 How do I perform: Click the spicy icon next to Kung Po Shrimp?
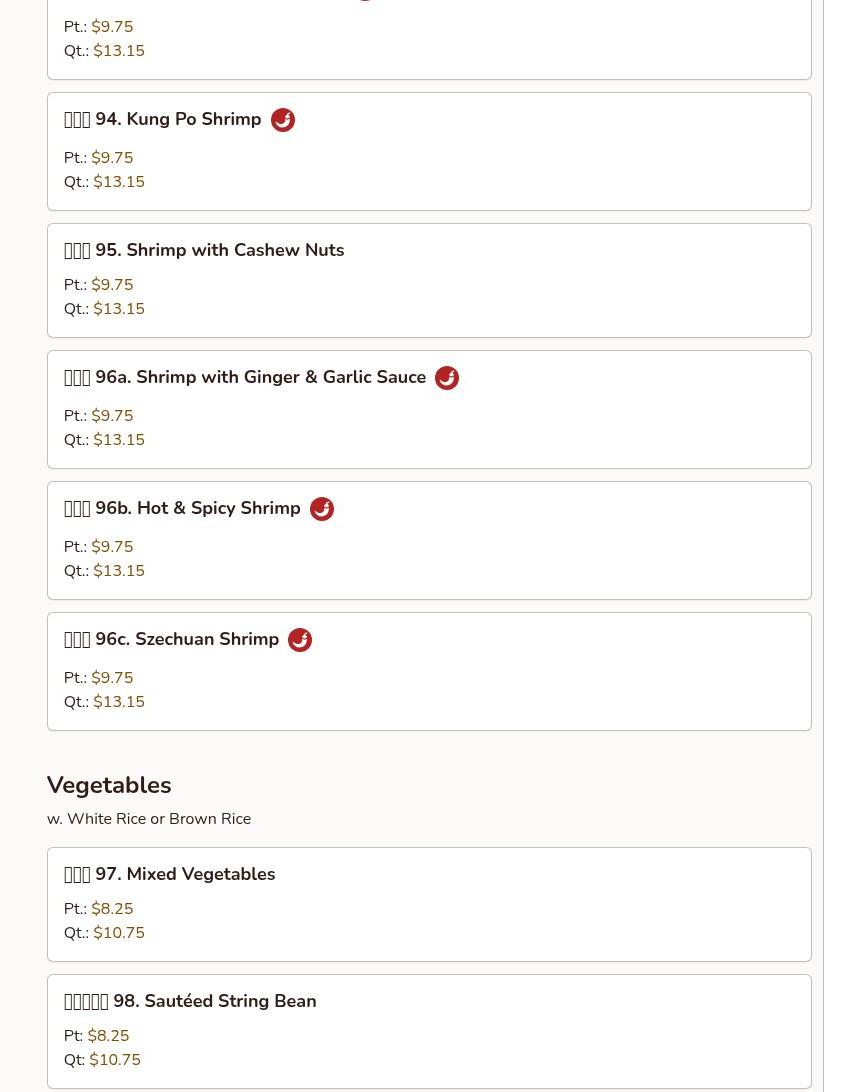pos(283,120)
